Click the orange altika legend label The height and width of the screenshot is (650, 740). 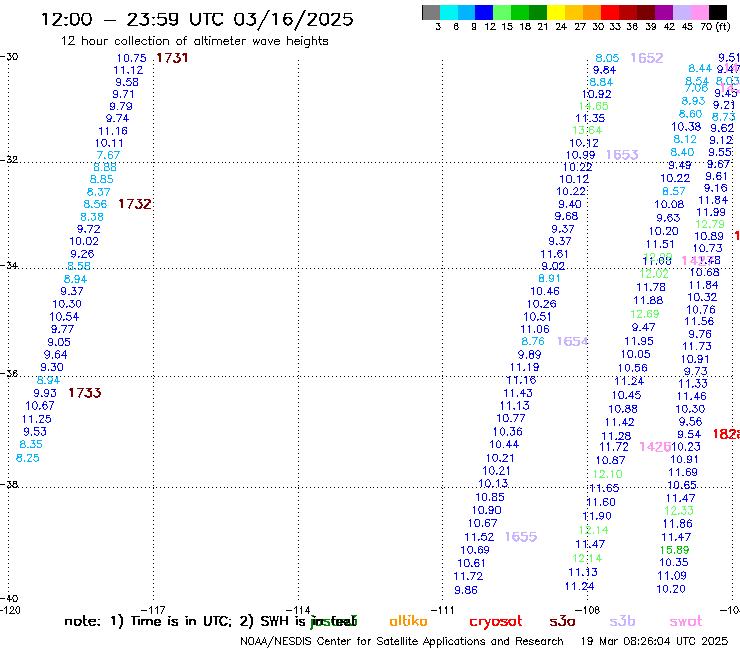tap(408, 621)
